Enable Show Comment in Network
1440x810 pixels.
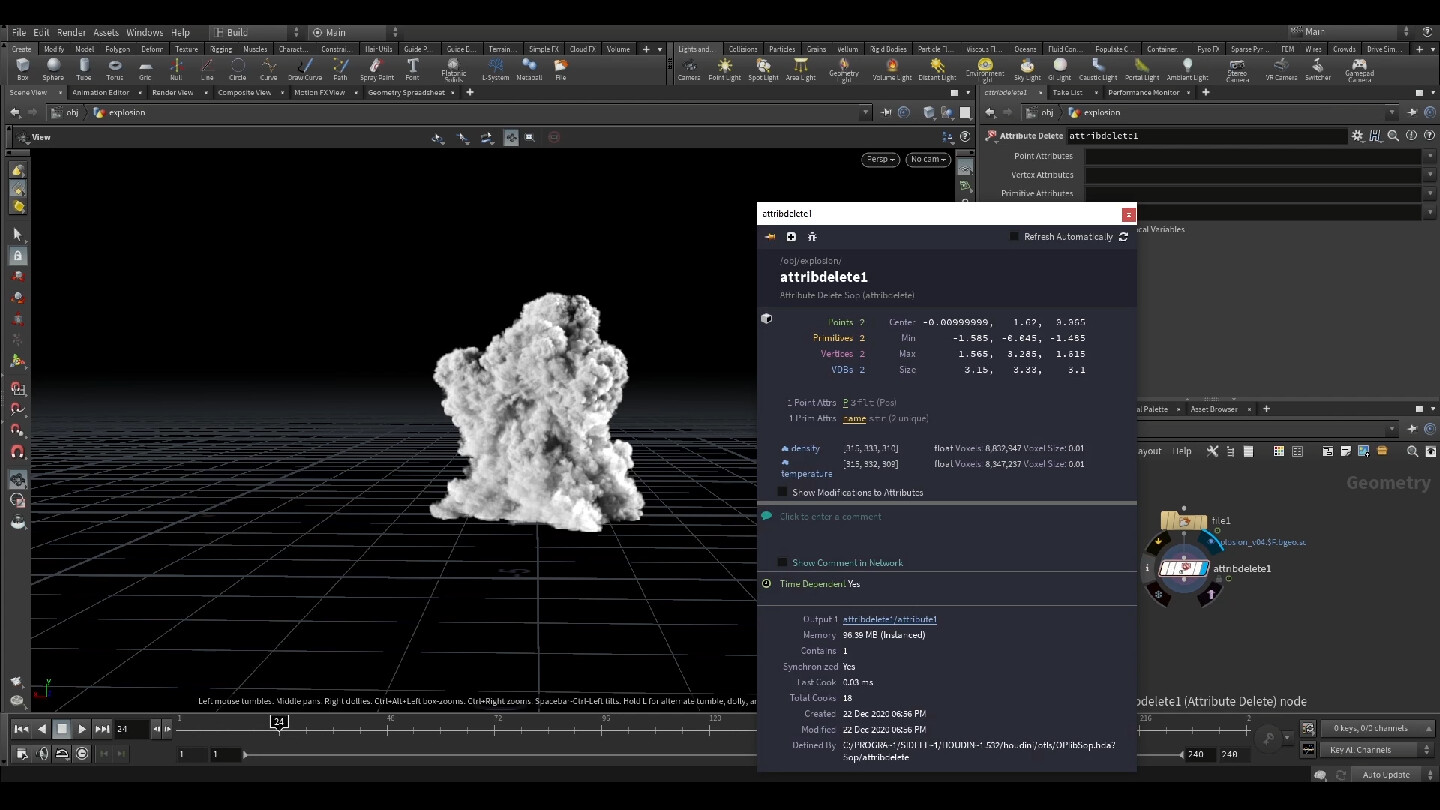point(781,562)
